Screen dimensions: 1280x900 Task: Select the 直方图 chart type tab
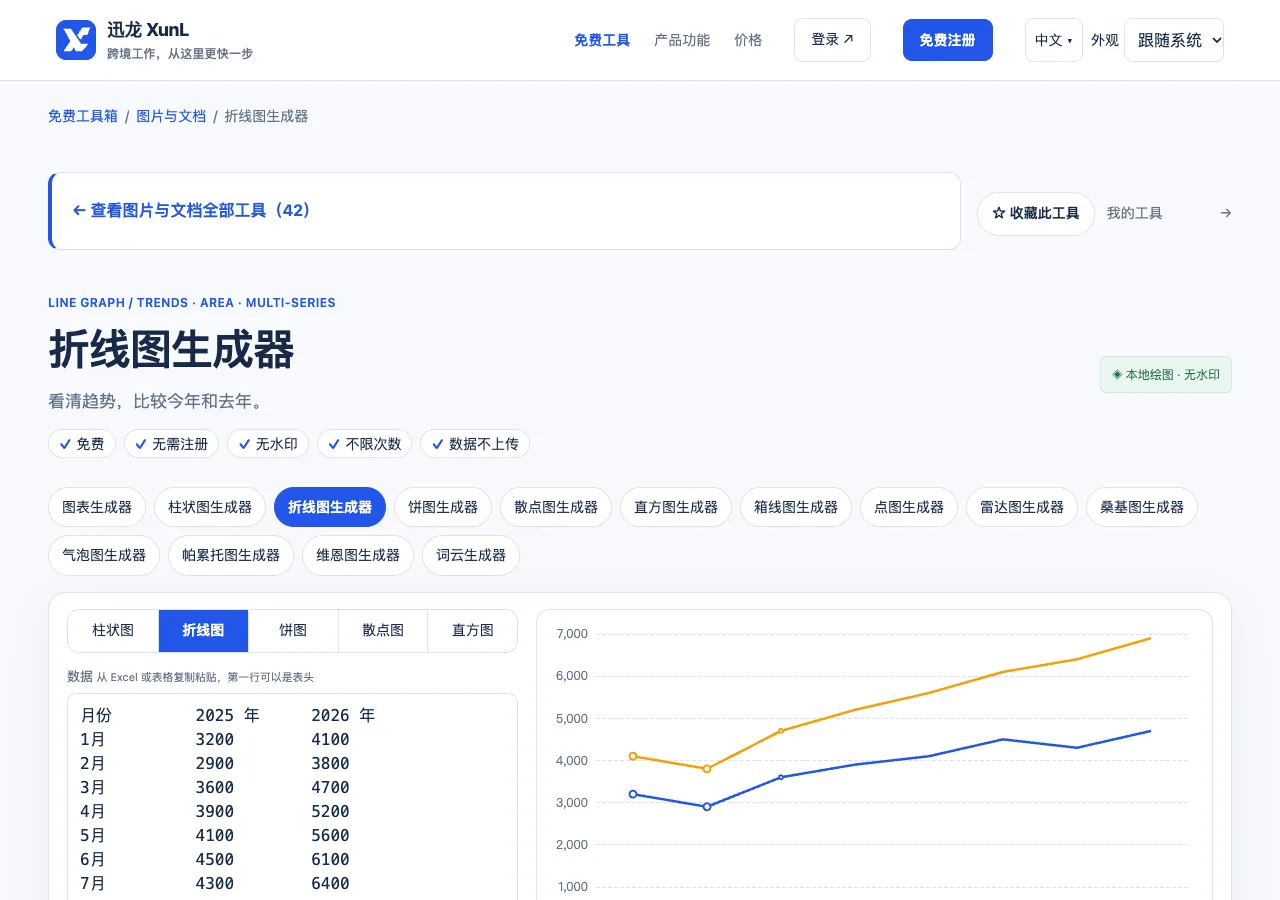473,631
